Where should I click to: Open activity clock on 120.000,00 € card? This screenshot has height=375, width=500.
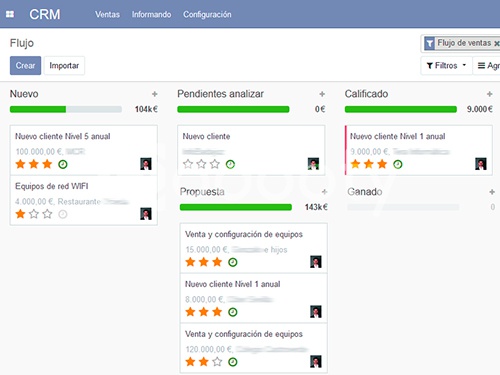(233, 362)
